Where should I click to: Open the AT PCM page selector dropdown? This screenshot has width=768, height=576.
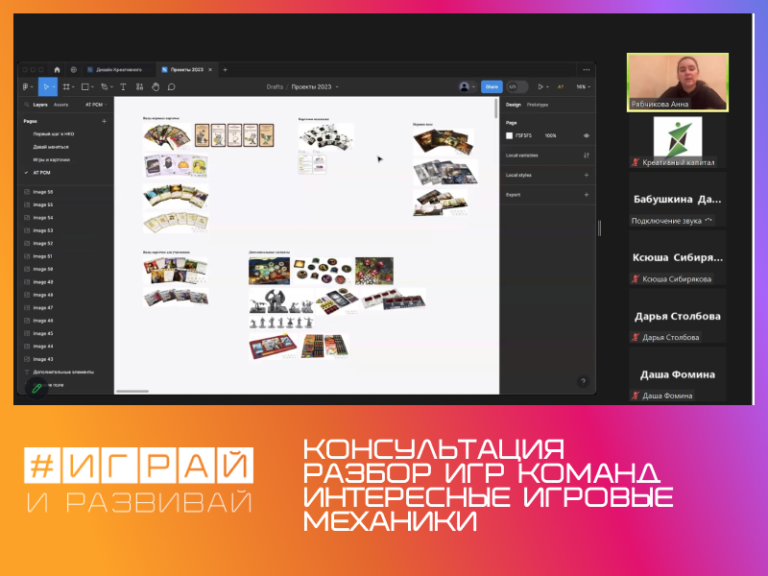(96, 104)
